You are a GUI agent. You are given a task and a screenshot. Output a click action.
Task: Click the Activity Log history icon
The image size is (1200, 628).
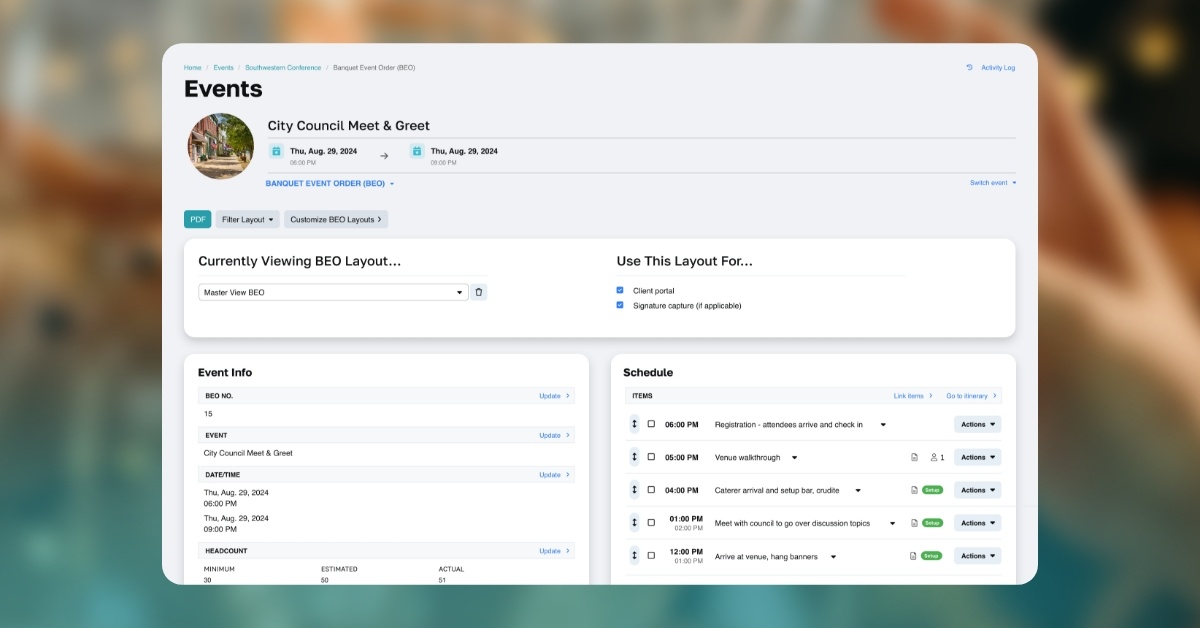pyautogui.click(x=969, y=68)
